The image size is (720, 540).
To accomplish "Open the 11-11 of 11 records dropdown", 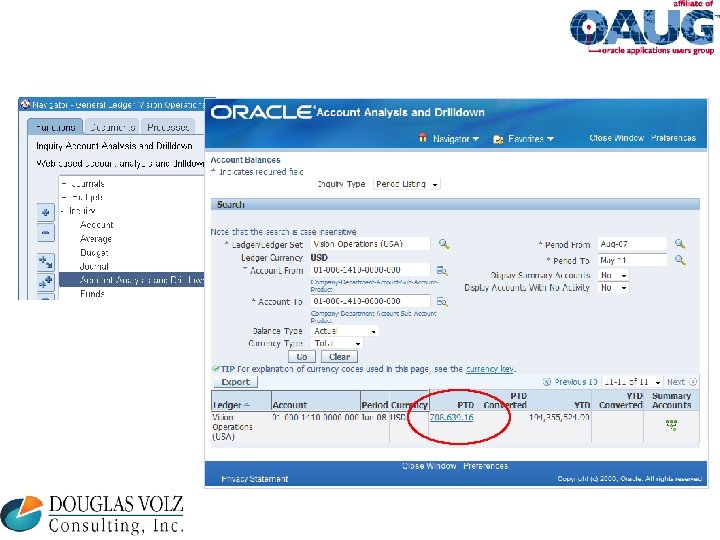I will tap(632, 382).
